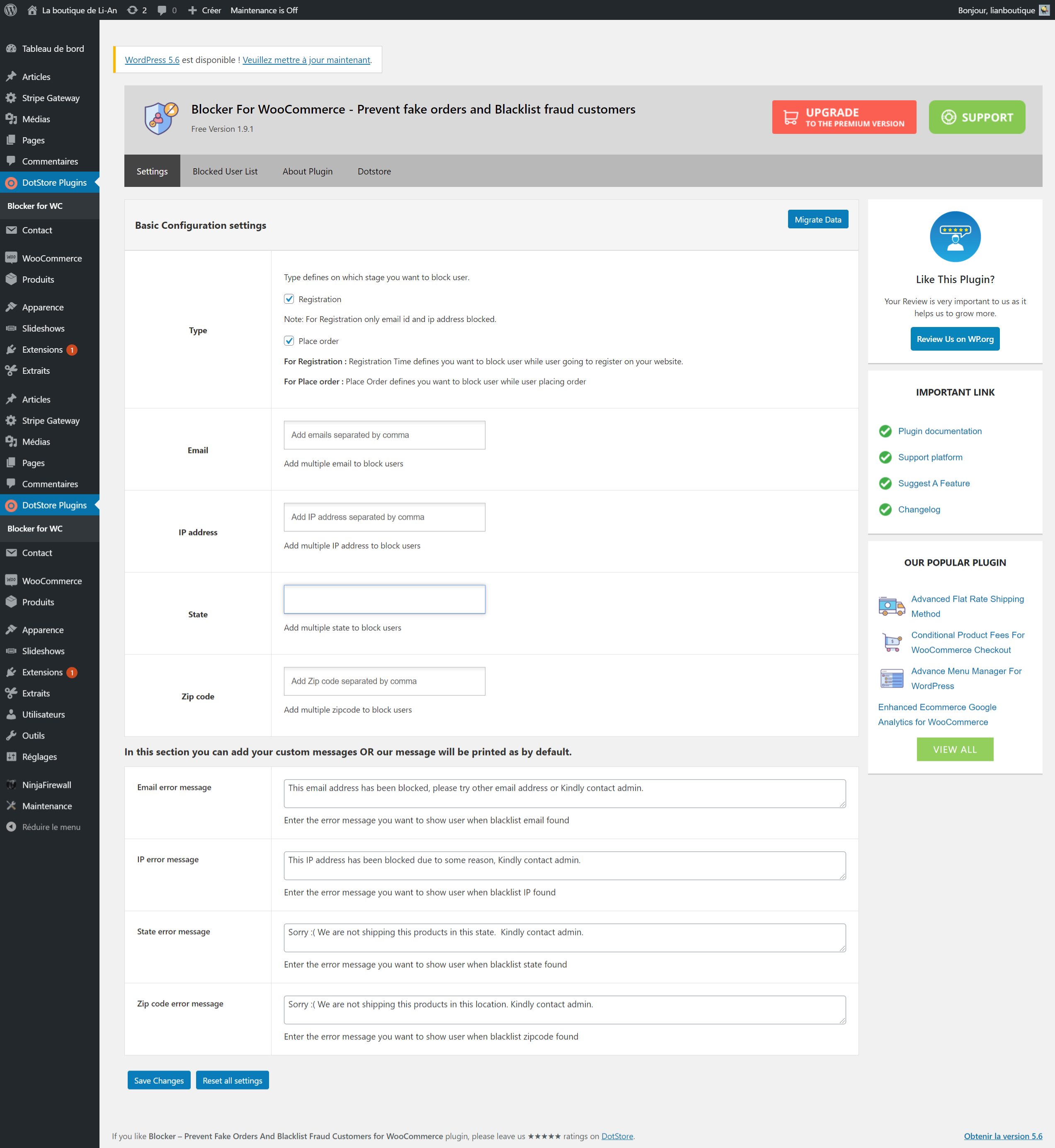Click Review Us on WP.org button
The width and height of the screenshot is (1055, 1148).
tap(955, 339)
